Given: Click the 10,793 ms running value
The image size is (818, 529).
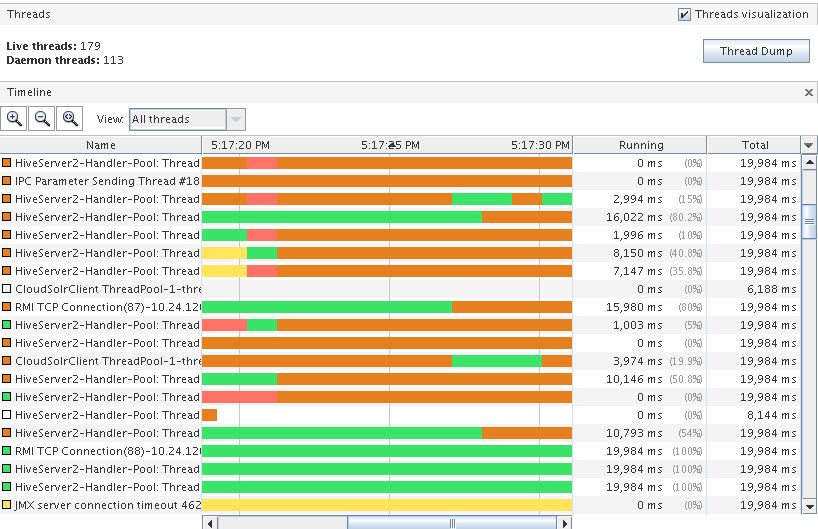Looking at the screenshot, I should pos(634,433).
